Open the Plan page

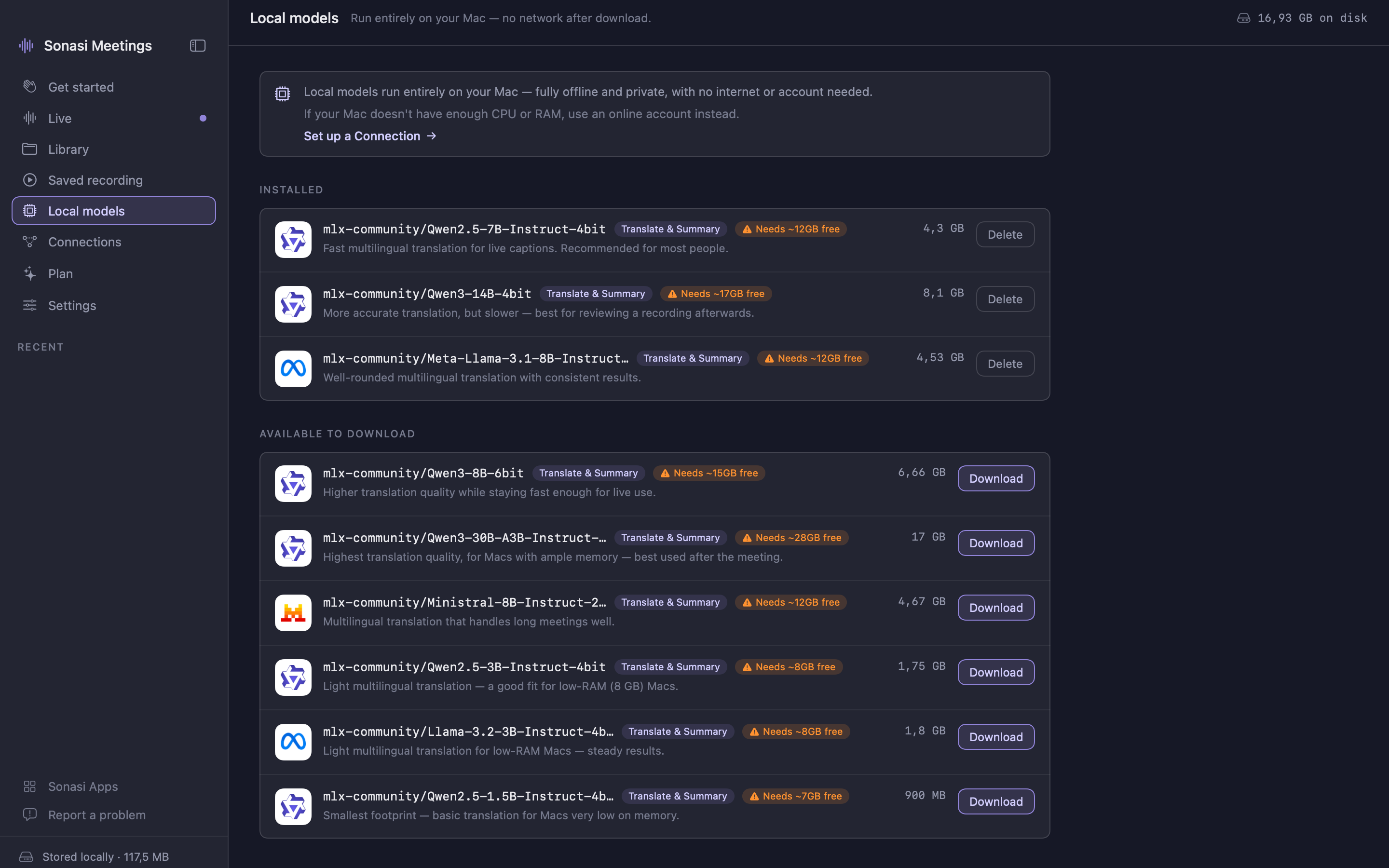pos(114,274)
